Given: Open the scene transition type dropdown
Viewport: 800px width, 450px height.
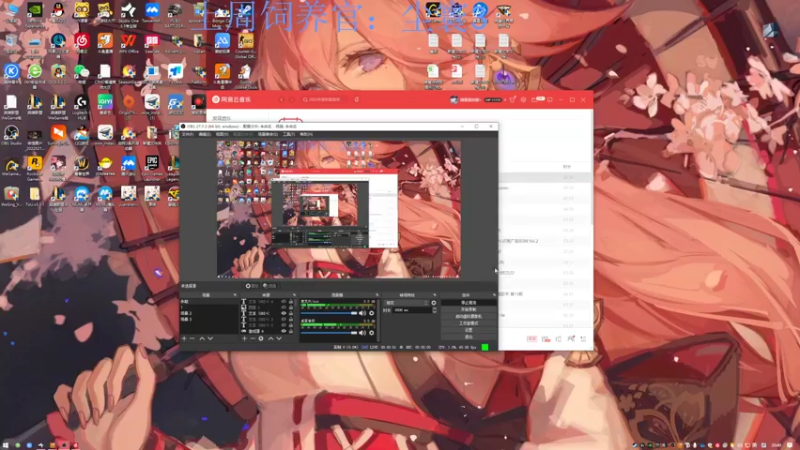Looking at the screenshot, I should pos(407,303).
